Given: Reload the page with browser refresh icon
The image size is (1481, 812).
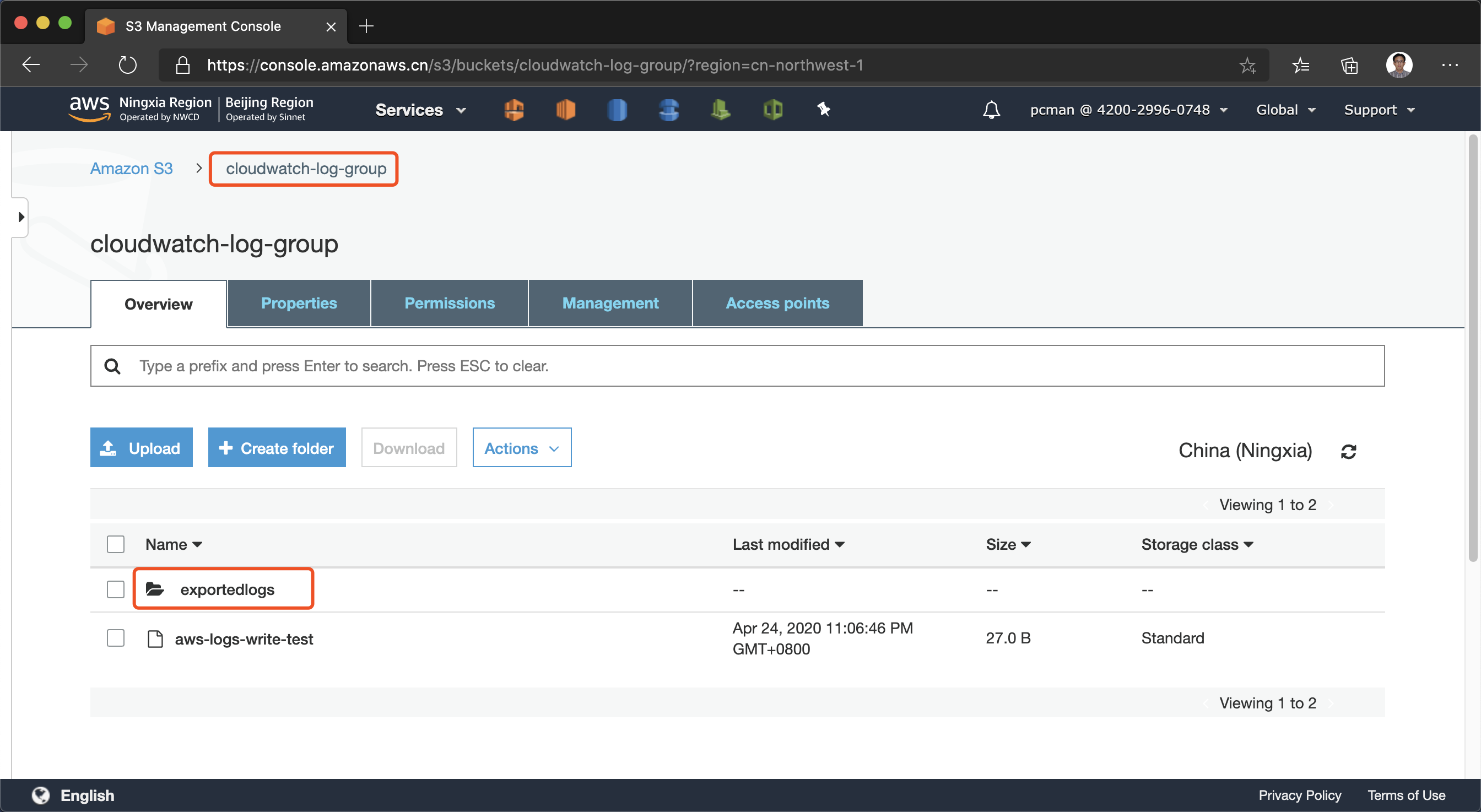Looking at the screenshot, I should [x=128, y=65].
